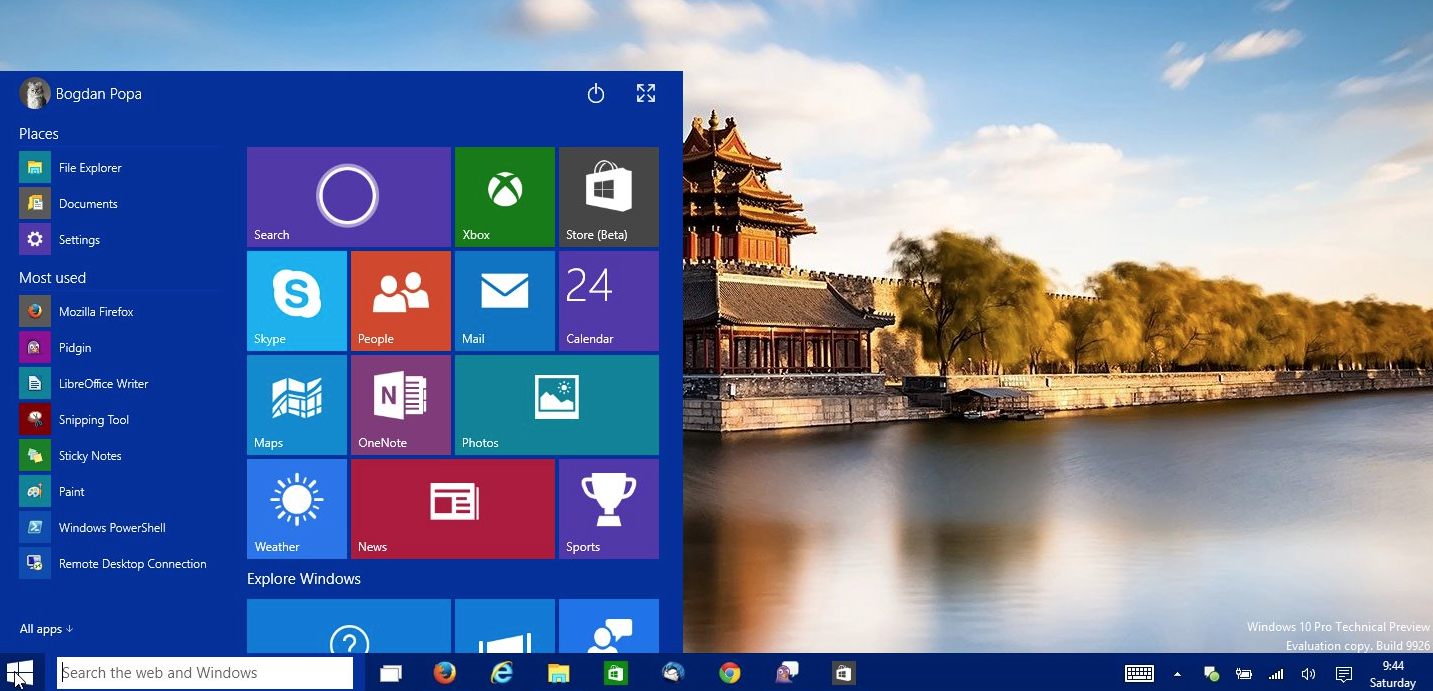Image resolution: width=1433 pixels, height=691 pixels.
Task: Open the green Store icon on the taskbar
Action: point(616,673)
